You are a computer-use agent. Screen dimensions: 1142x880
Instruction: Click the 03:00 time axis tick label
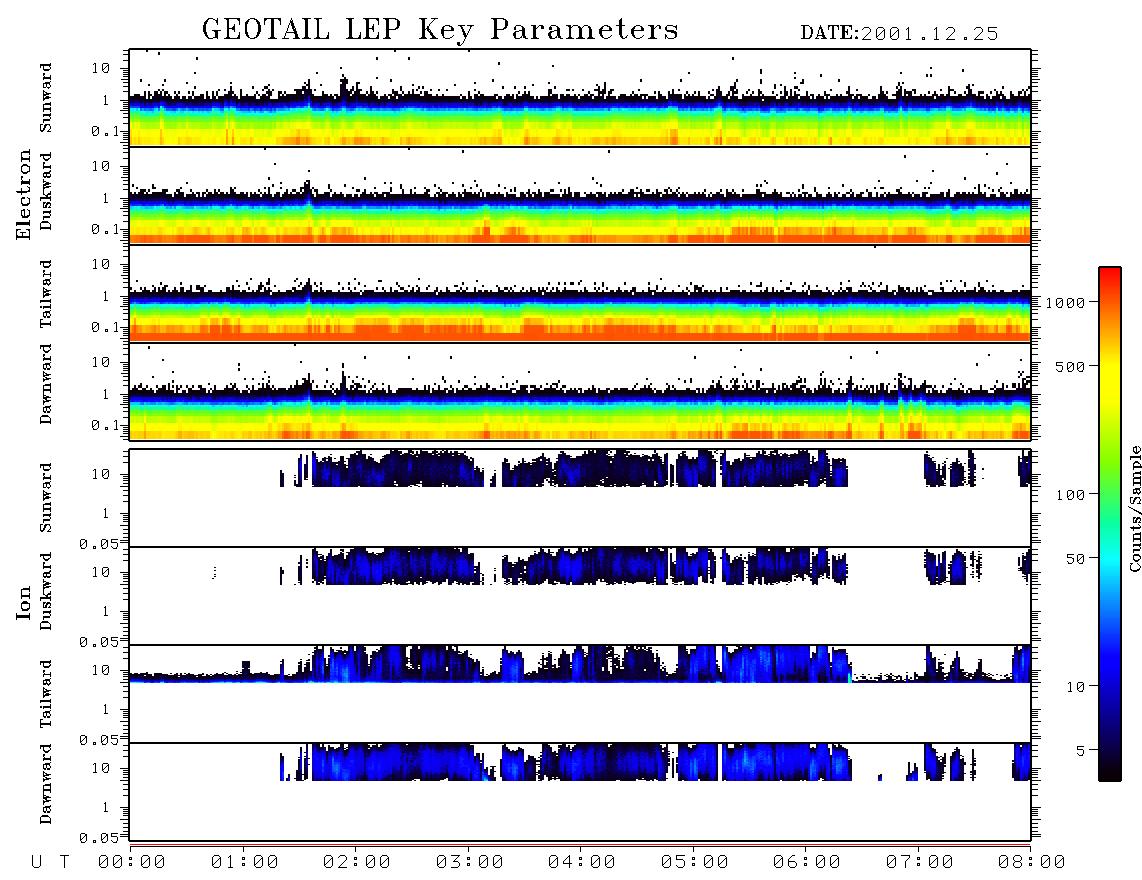tap(470, 862)
